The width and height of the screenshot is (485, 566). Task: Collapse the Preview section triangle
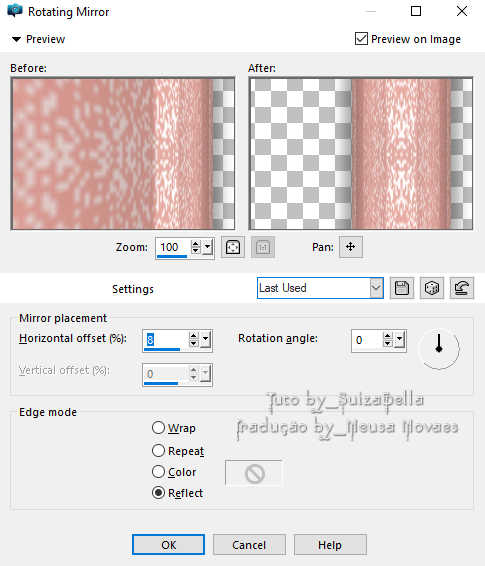click(x=16, y=39)
